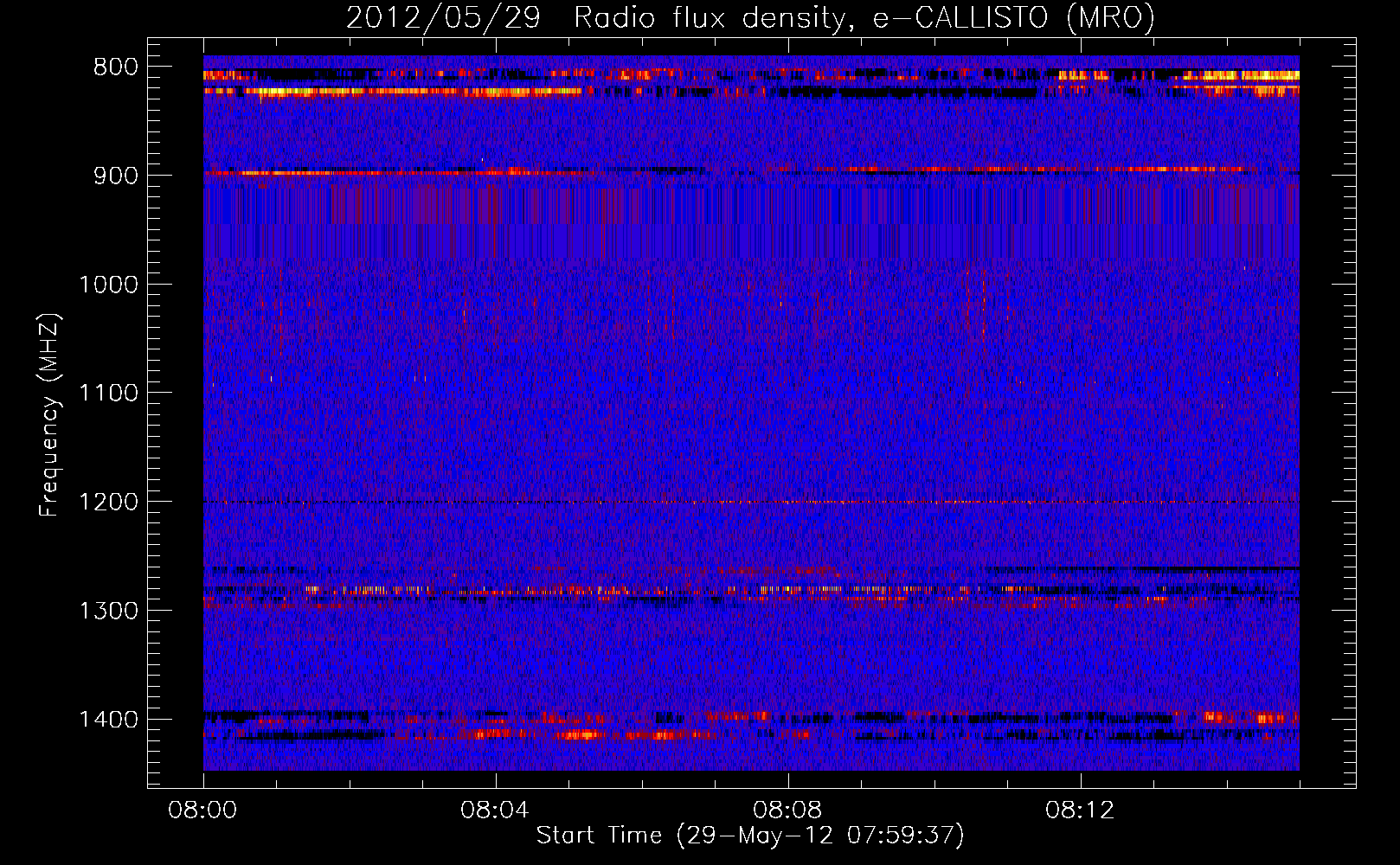Click the 800 frequency tick label
1400x865 pixels.
[116, 67]
